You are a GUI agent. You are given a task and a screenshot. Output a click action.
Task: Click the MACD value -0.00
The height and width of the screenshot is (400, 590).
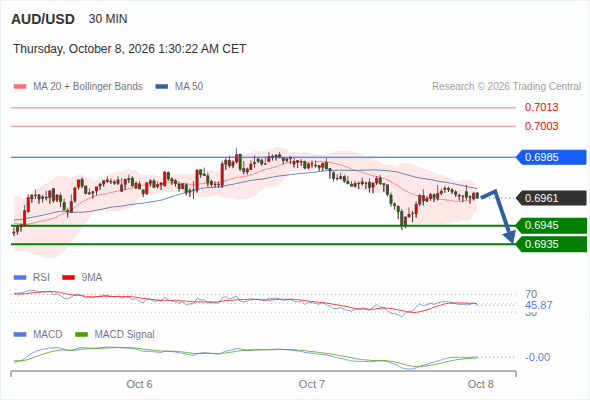(538, 357)
